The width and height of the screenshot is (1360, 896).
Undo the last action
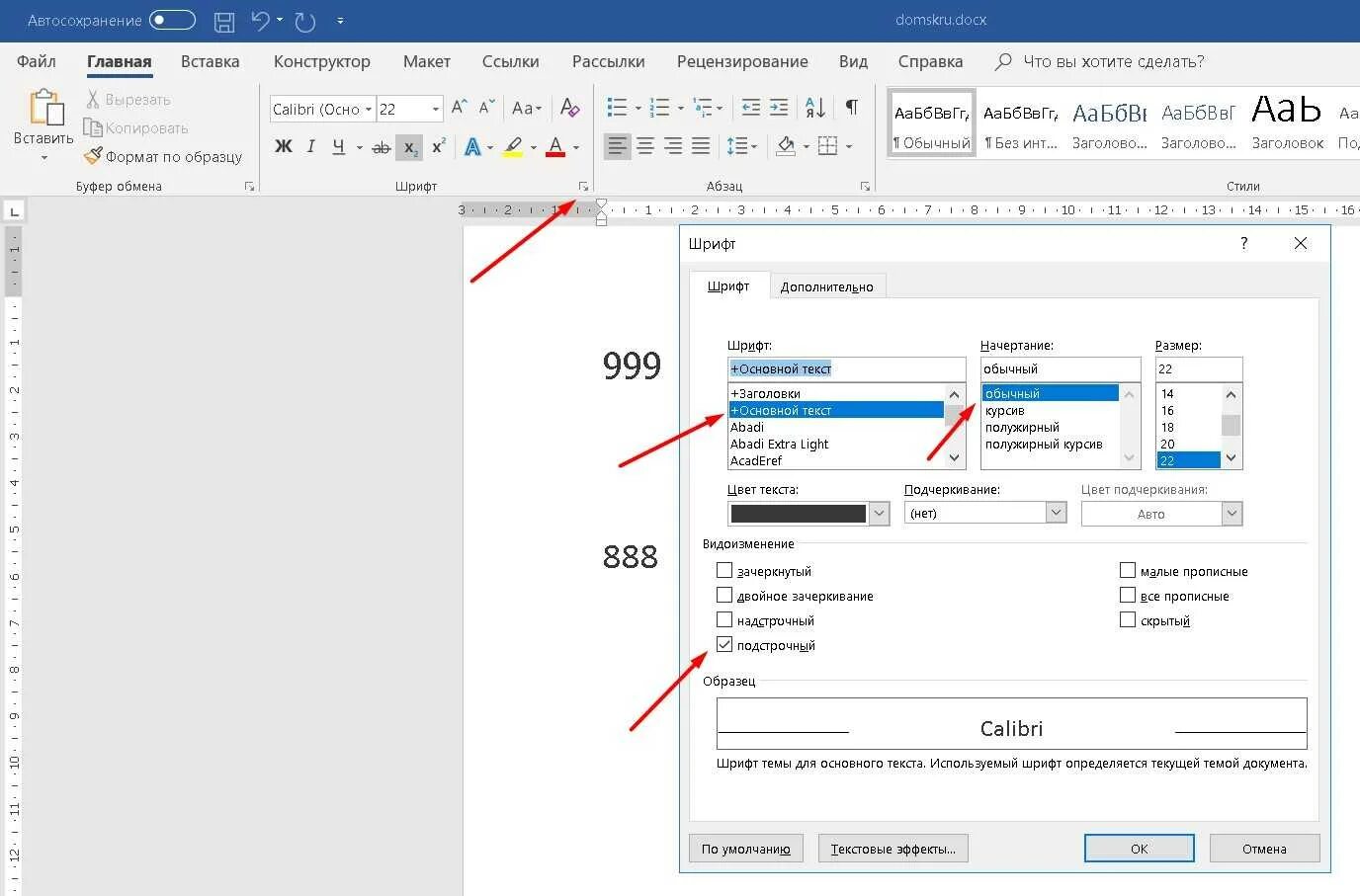[x=260, y=20]
